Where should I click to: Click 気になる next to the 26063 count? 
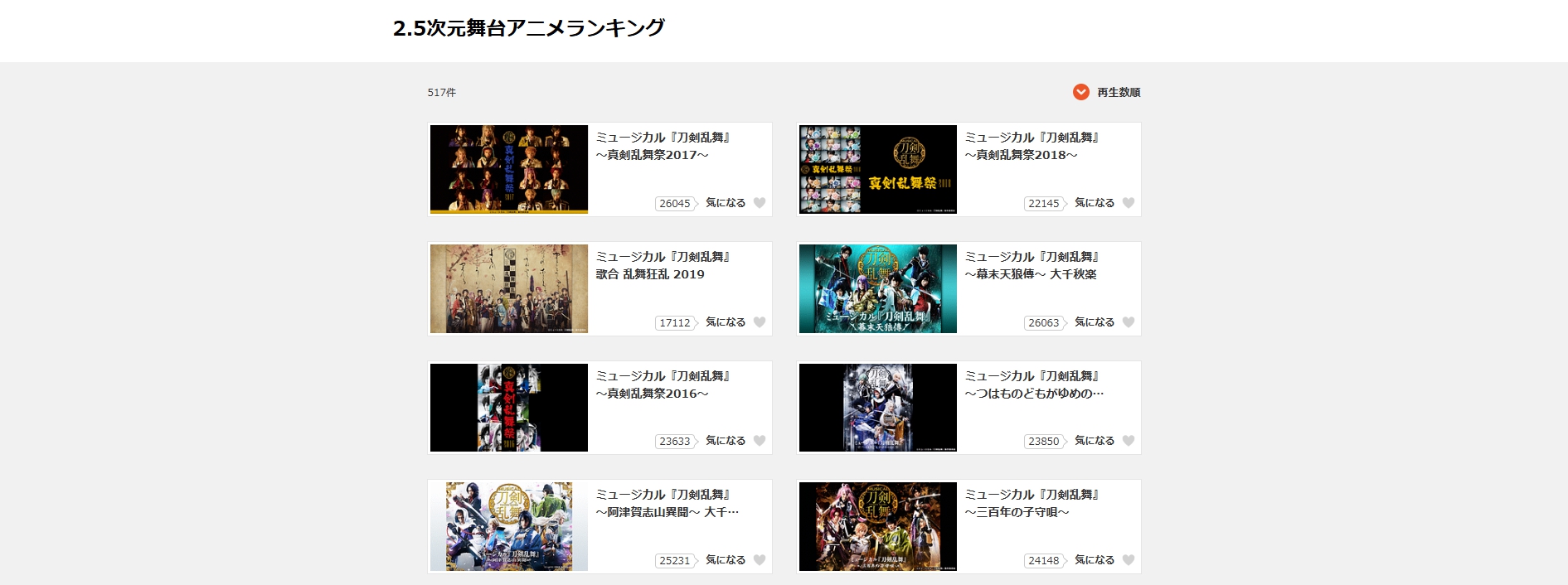pyautogui.click(x=1095, y=322)
